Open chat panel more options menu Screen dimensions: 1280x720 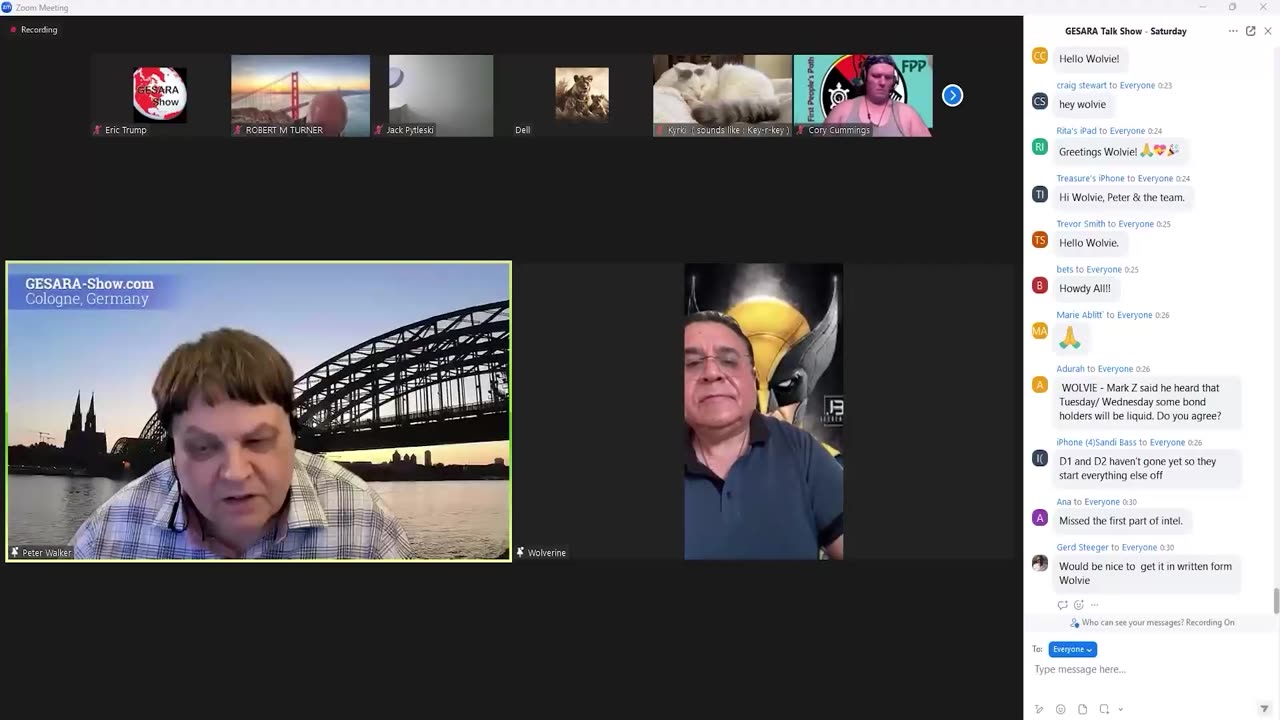[1233, 31]
